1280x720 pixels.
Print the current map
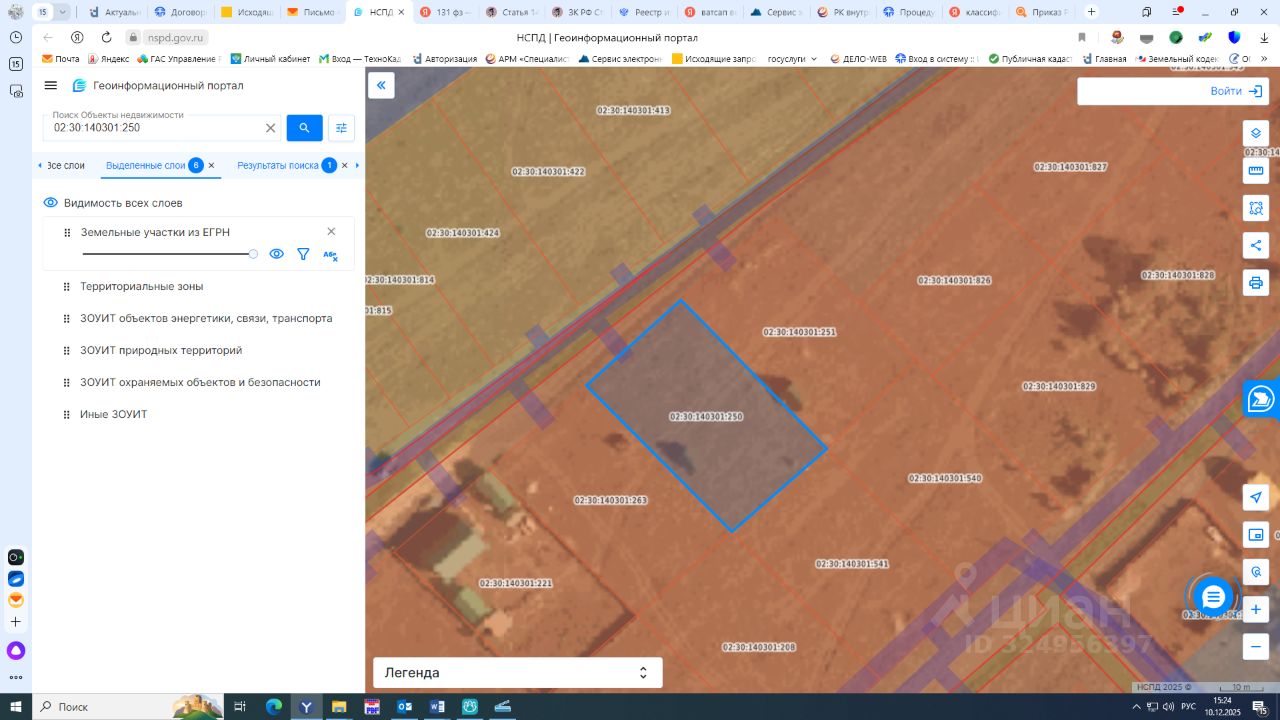(x=1256, y=282)
